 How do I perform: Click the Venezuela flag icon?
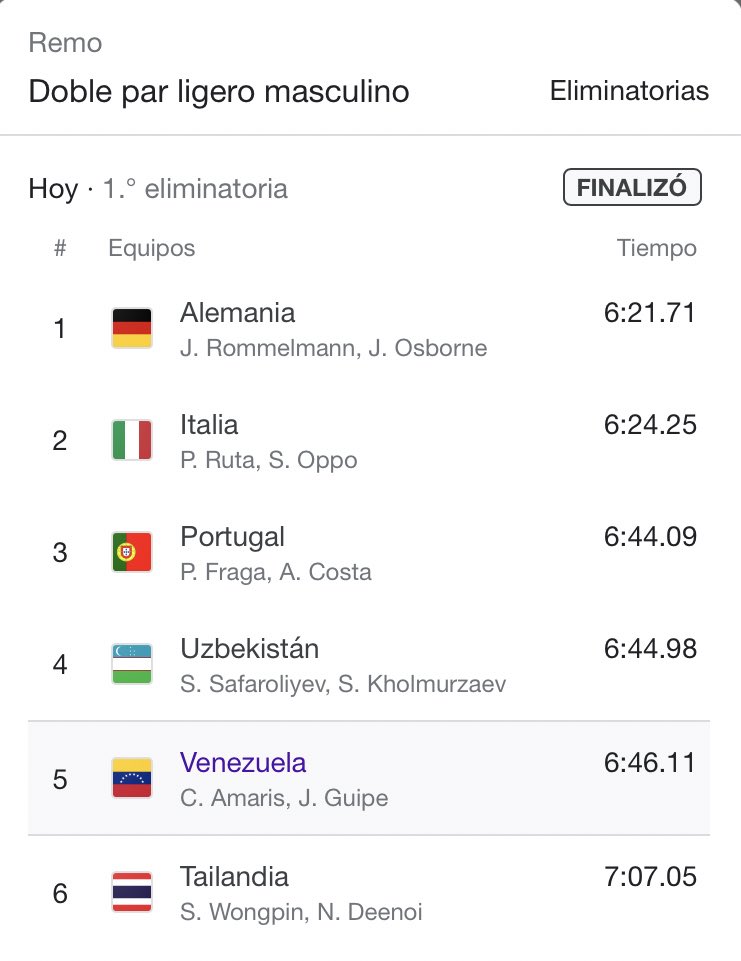[131, 778]
